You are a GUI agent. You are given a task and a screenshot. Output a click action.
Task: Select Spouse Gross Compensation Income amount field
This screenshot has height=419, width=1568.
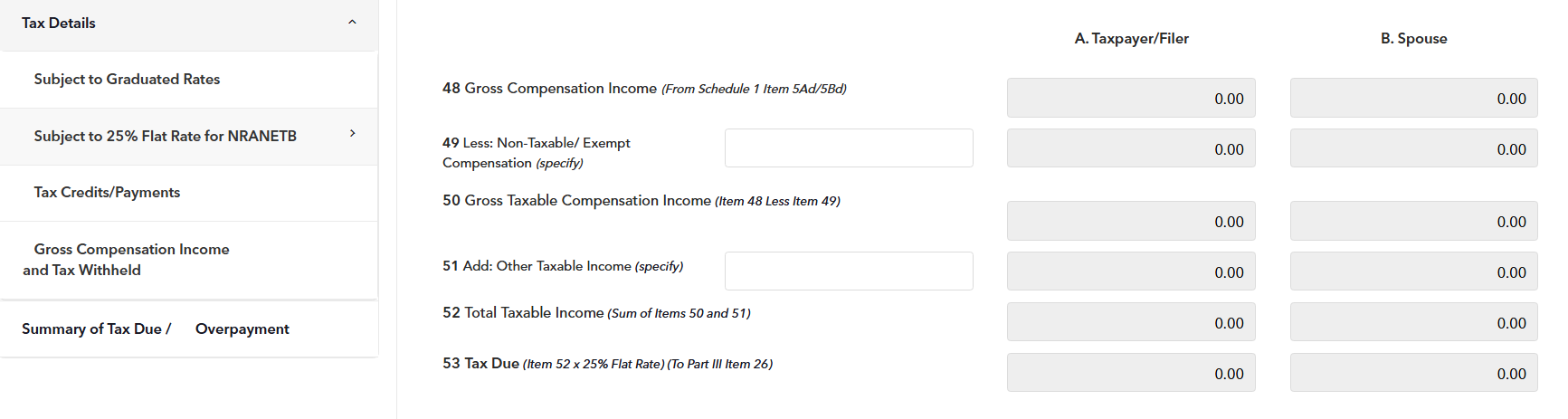click(1413, 99)
